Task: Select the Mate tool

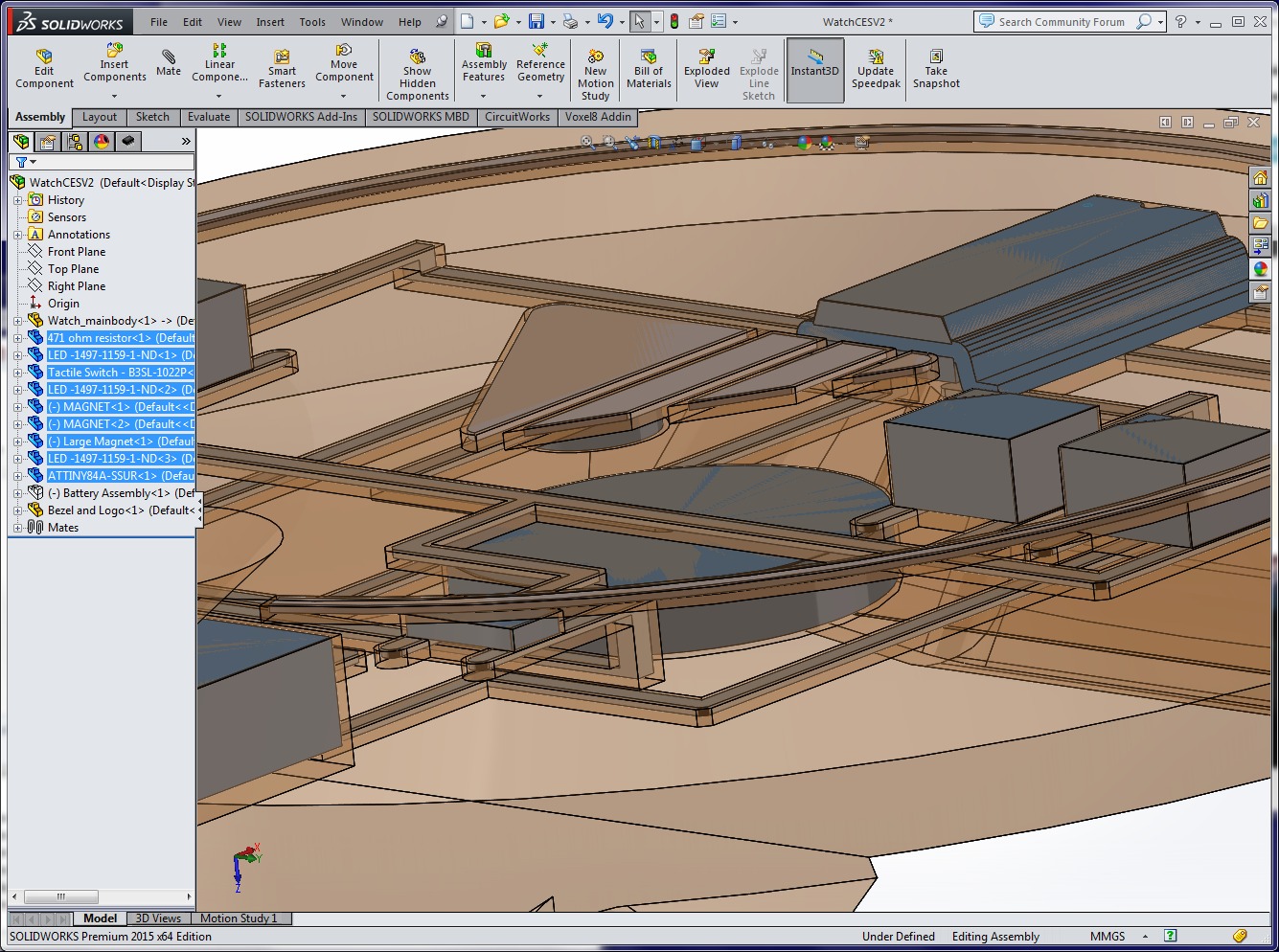Action: [169, 64]
